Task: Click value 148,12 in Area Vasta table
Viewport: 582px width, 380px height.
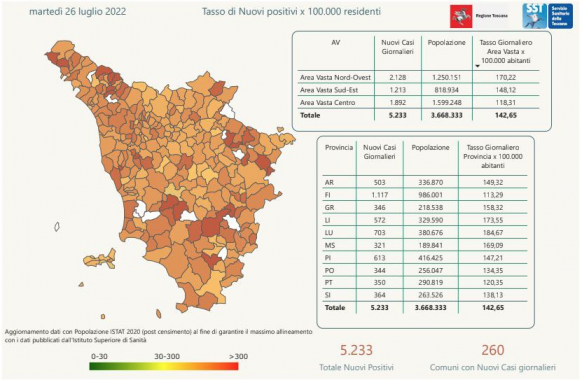Action: tap(506, 90)
